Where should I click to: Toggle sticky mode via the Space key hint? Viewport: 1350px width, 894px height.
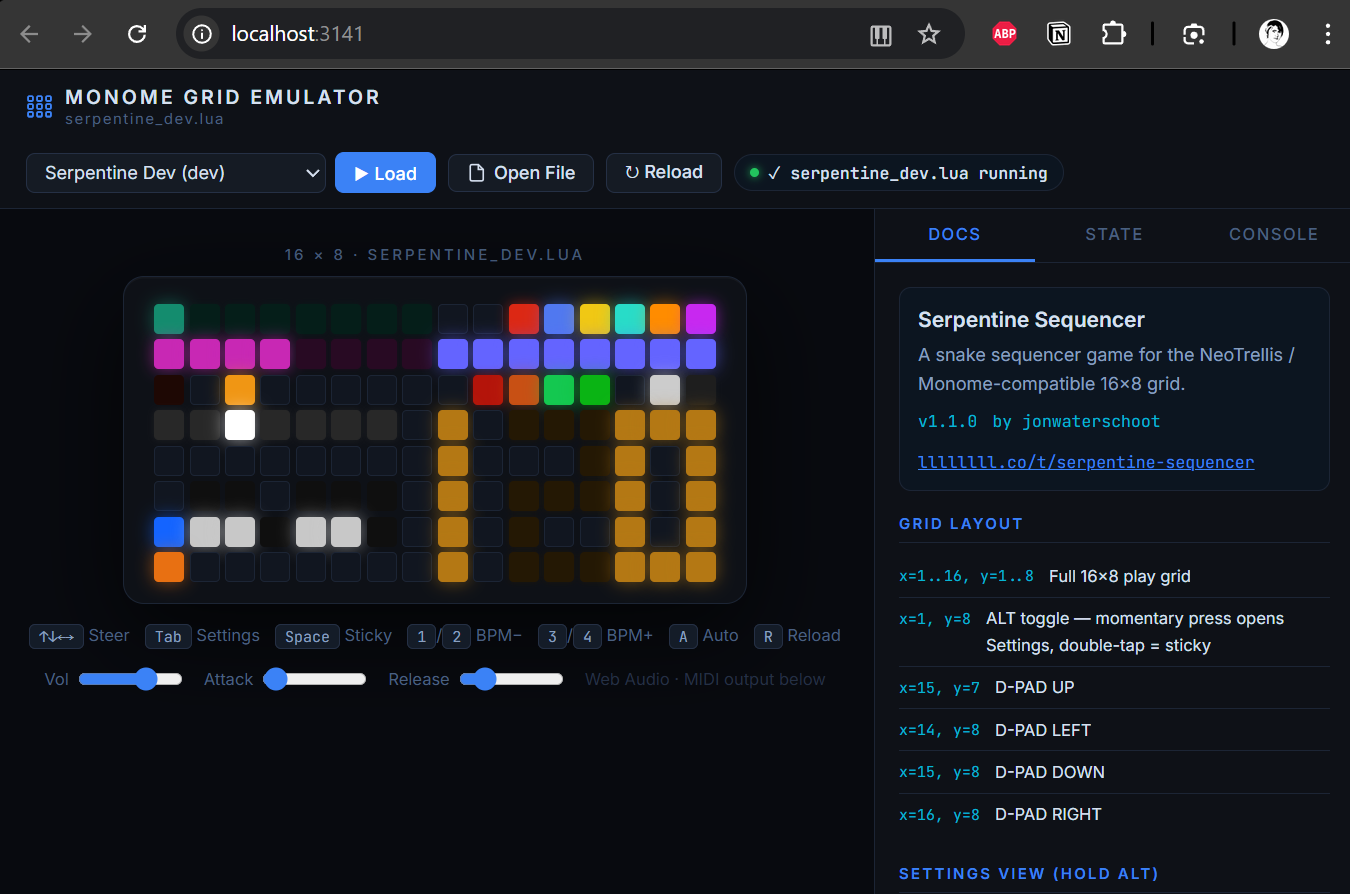point(307,636)
